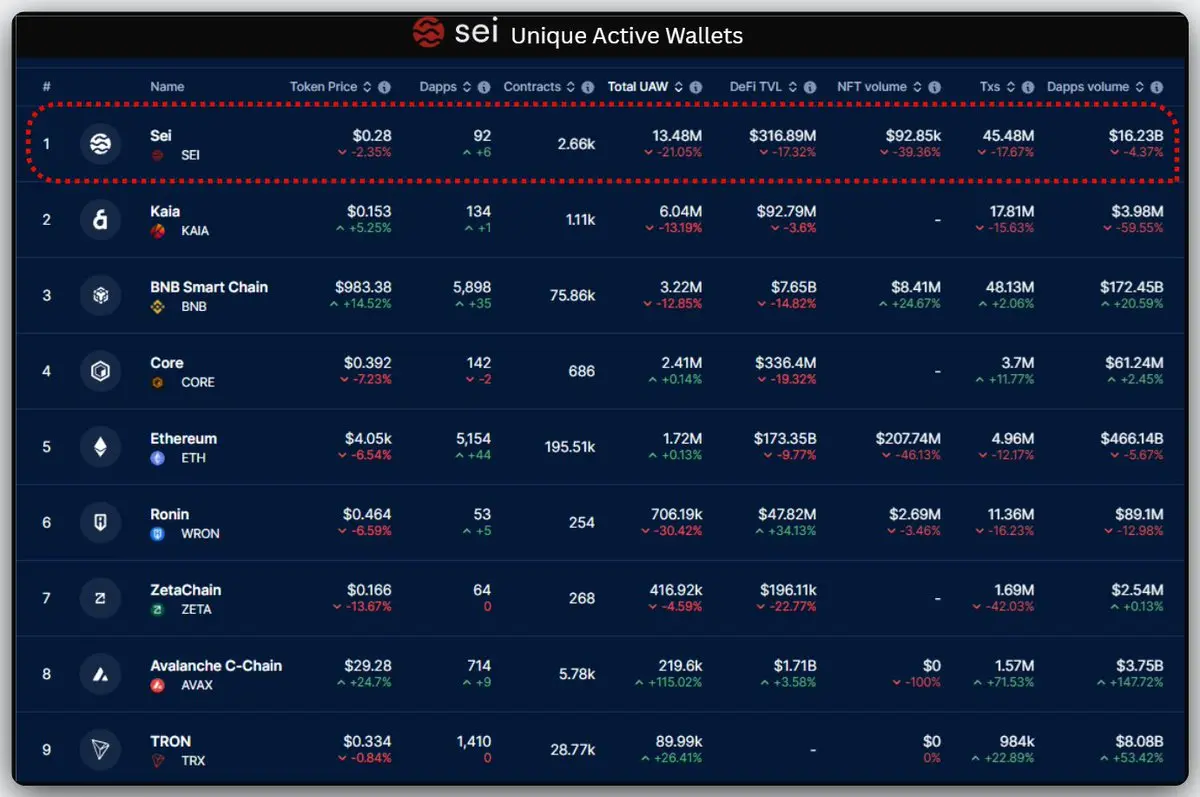The image size is (1200, 797).
Task: Open the Sei chain name link
Action: (x=161, y=135)
